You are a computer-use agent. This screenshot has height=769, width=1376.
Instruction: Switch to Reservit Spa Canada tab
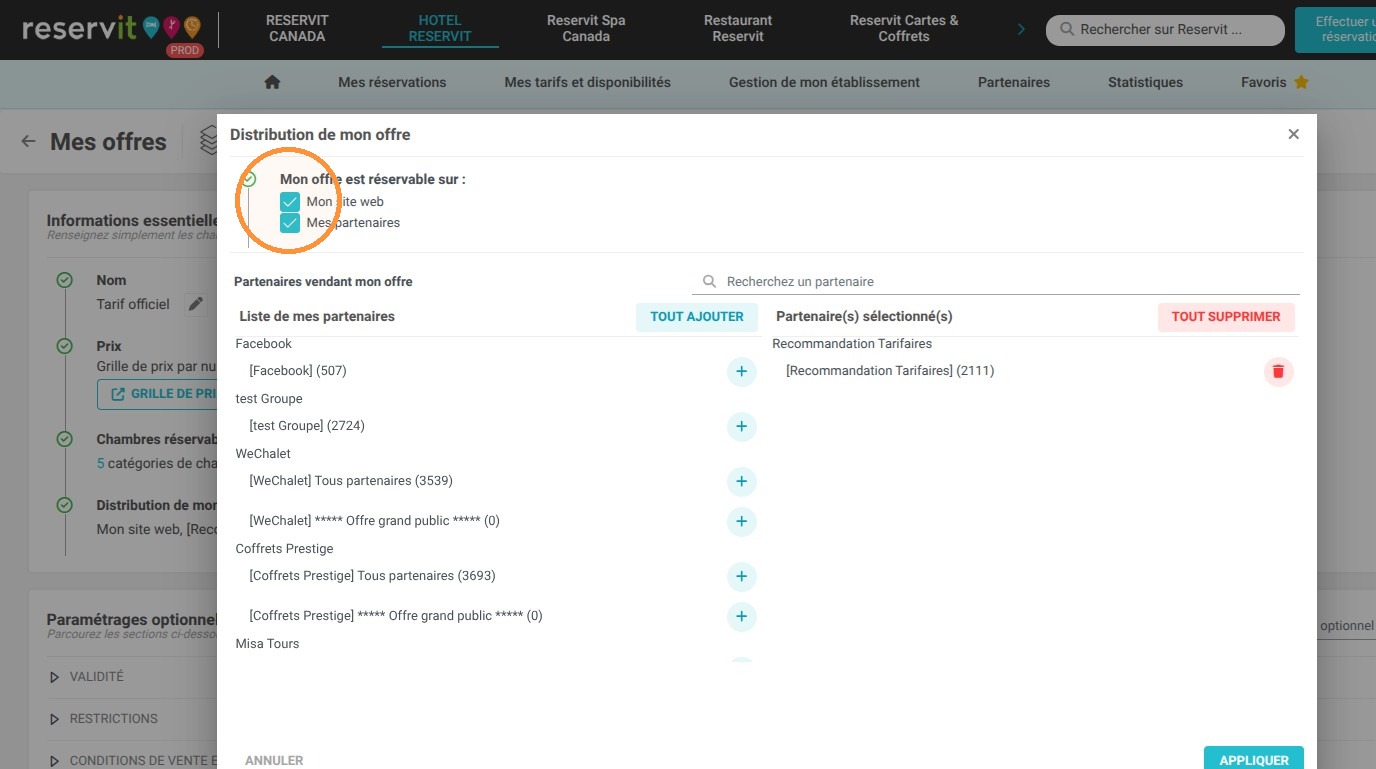tap(586, 28)
